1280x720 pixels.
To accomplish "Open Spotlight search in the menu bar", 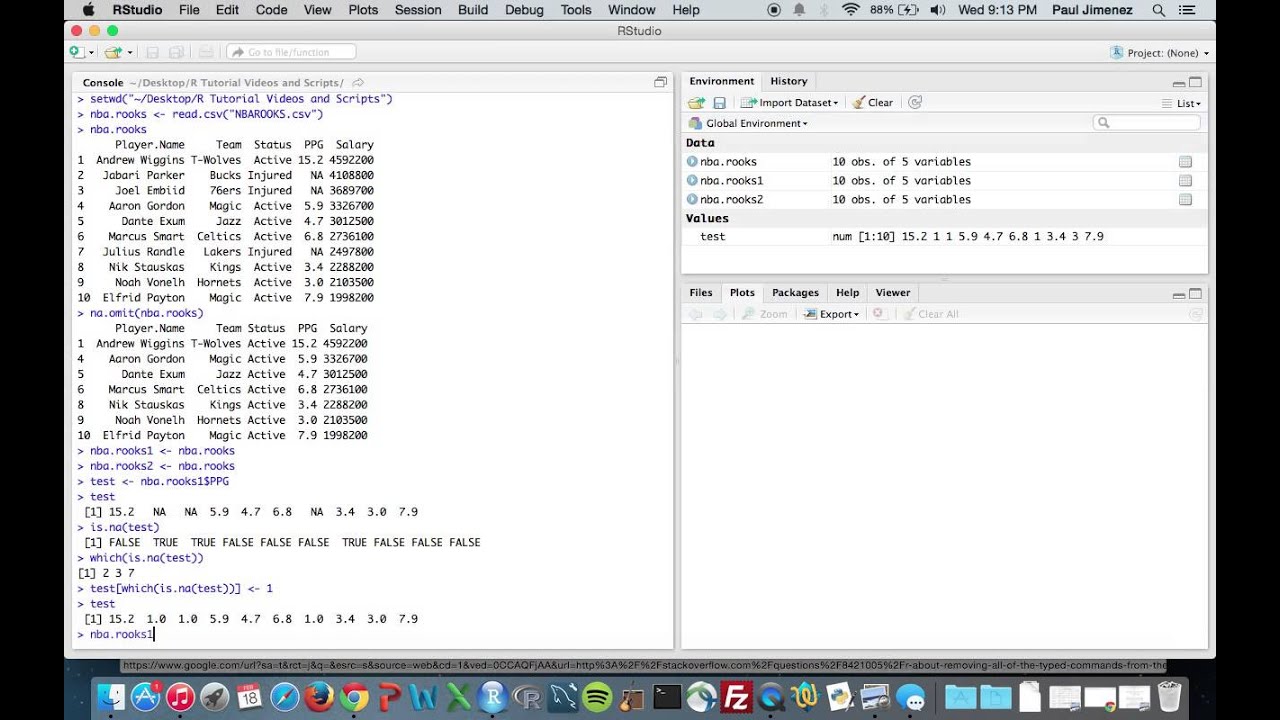I will (x=1159, y=10).
